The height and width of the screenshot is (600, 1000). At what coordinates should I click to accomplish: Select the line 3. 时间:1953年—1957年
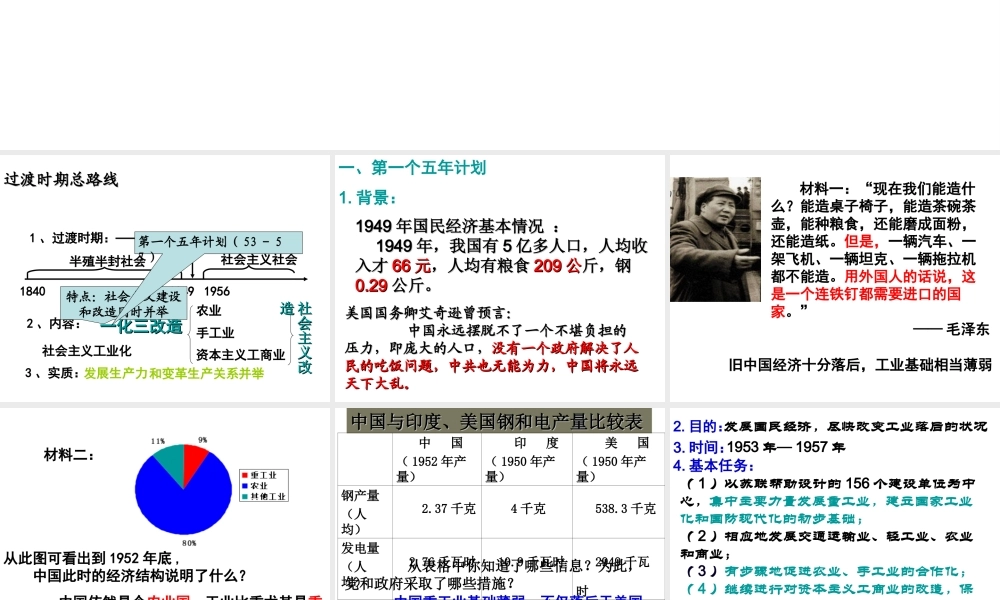(x=759, y=447)
